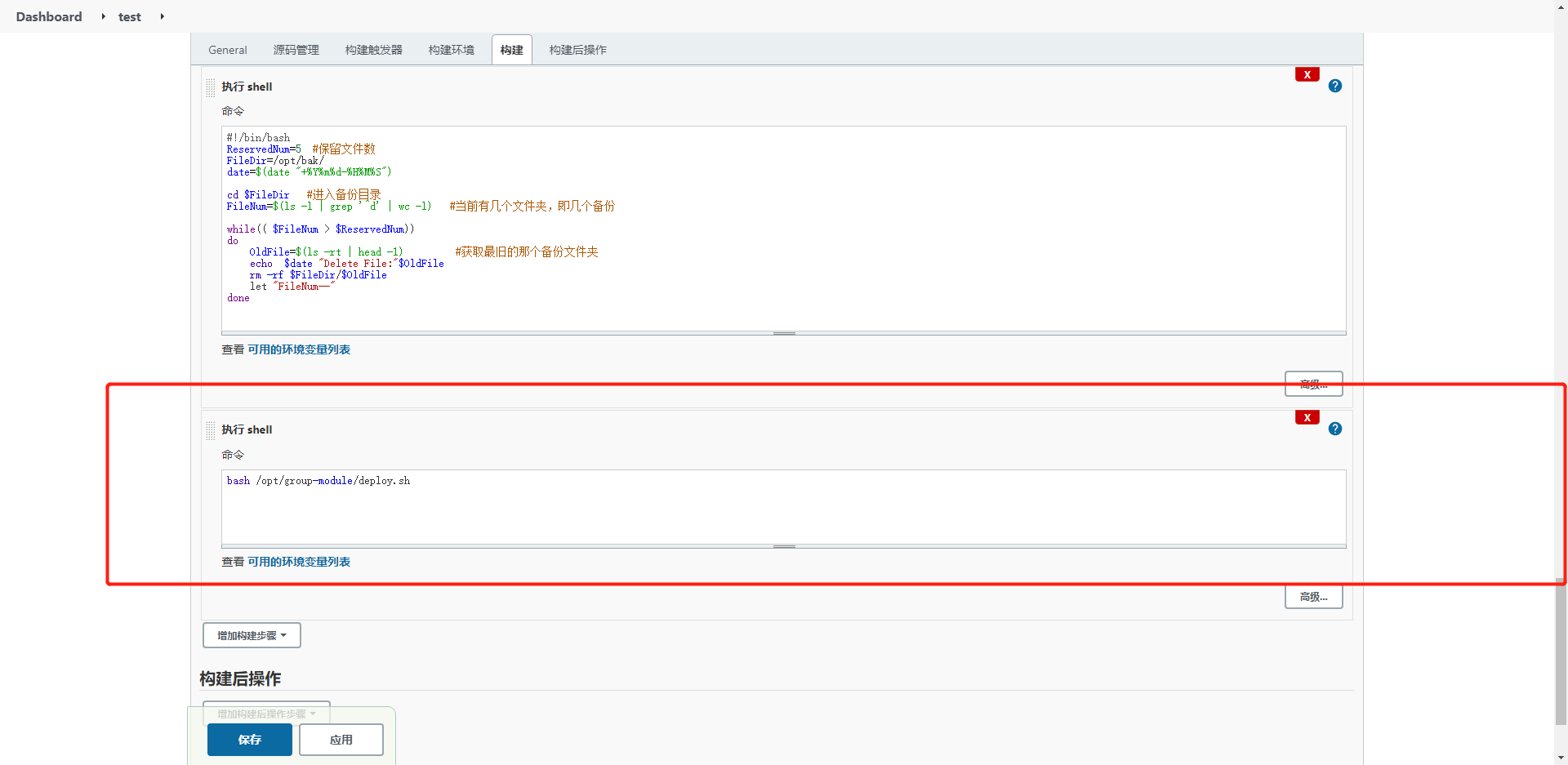Click the 'done' line in the script

pyautogui.click(x=238, y=298)
